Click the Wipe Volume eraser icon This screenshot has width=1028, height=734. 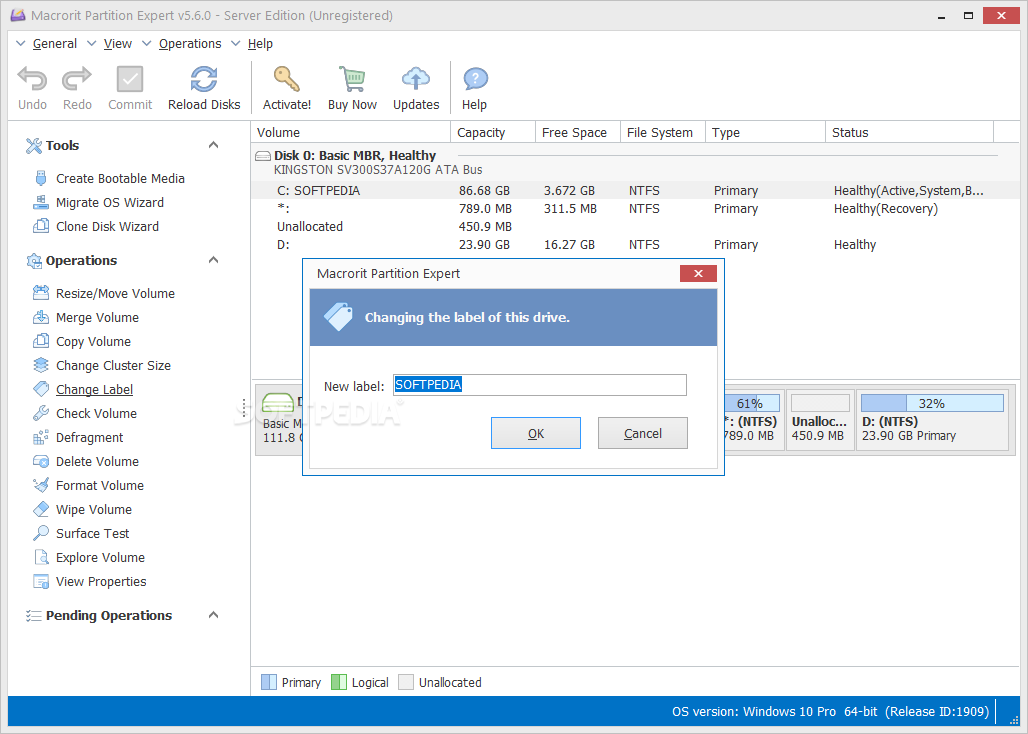click(41, 509)
